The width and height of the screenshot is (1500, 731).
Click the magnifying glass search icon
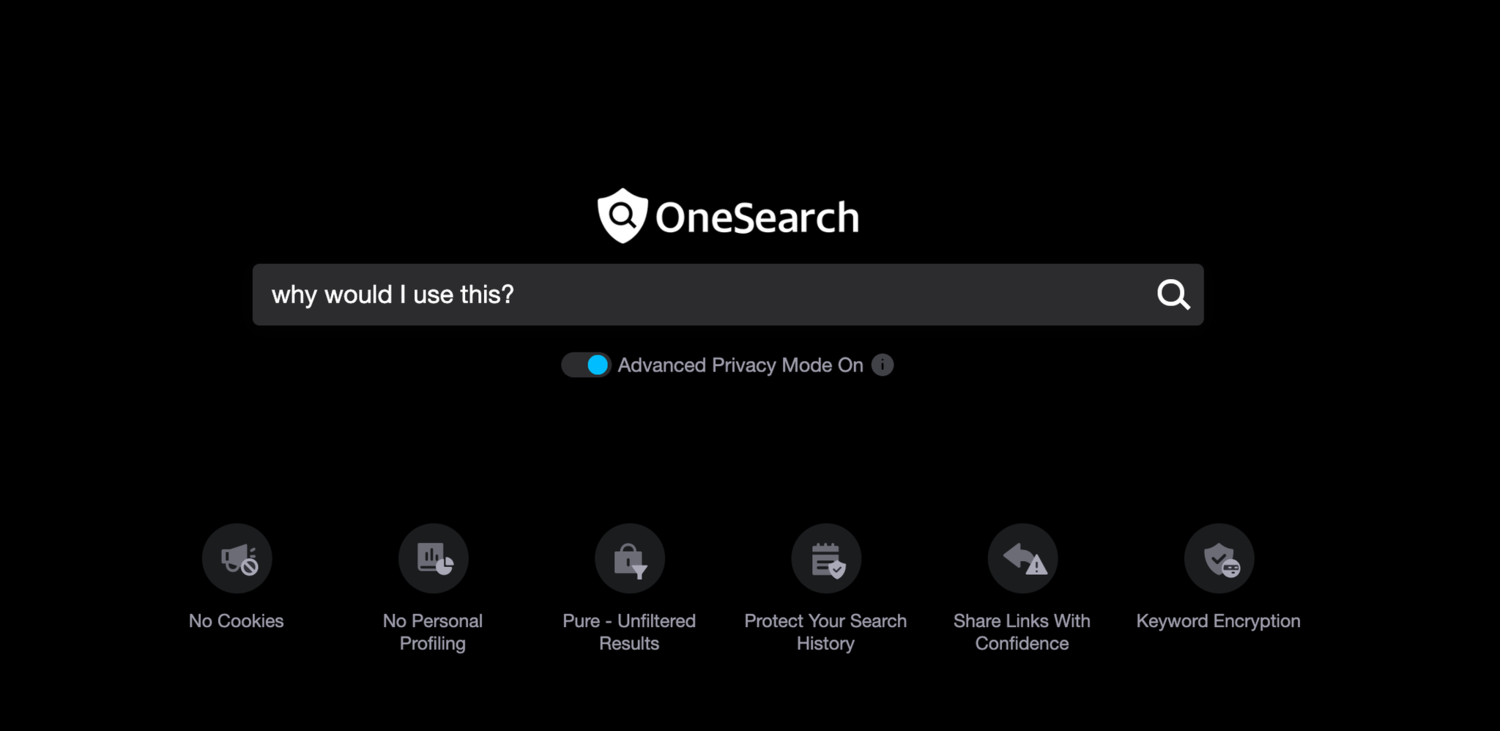[x=1172, y=294]
